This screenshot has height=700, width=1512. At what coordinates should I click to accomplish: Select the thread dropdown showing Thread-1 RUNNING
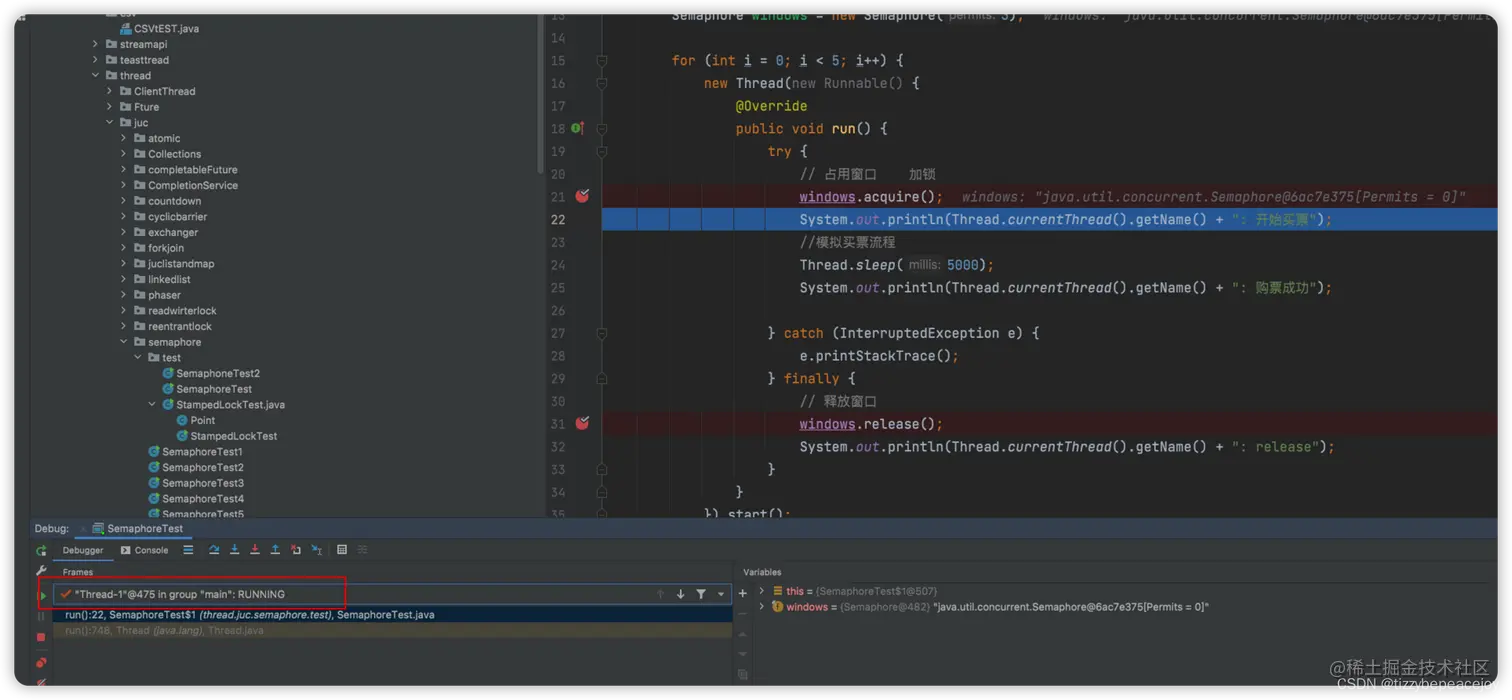coord(392,594)
